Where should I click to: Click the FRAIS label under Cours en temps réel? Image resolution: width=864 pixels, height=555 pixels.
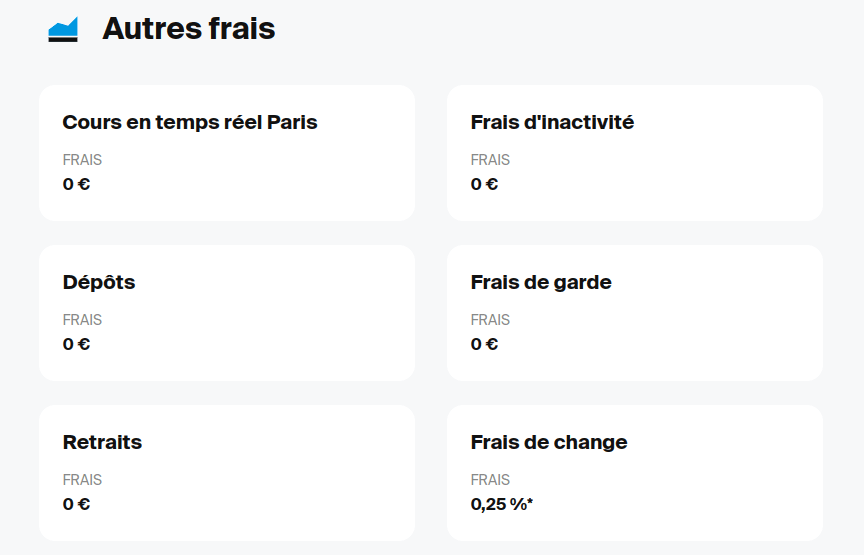click(82, 160)
